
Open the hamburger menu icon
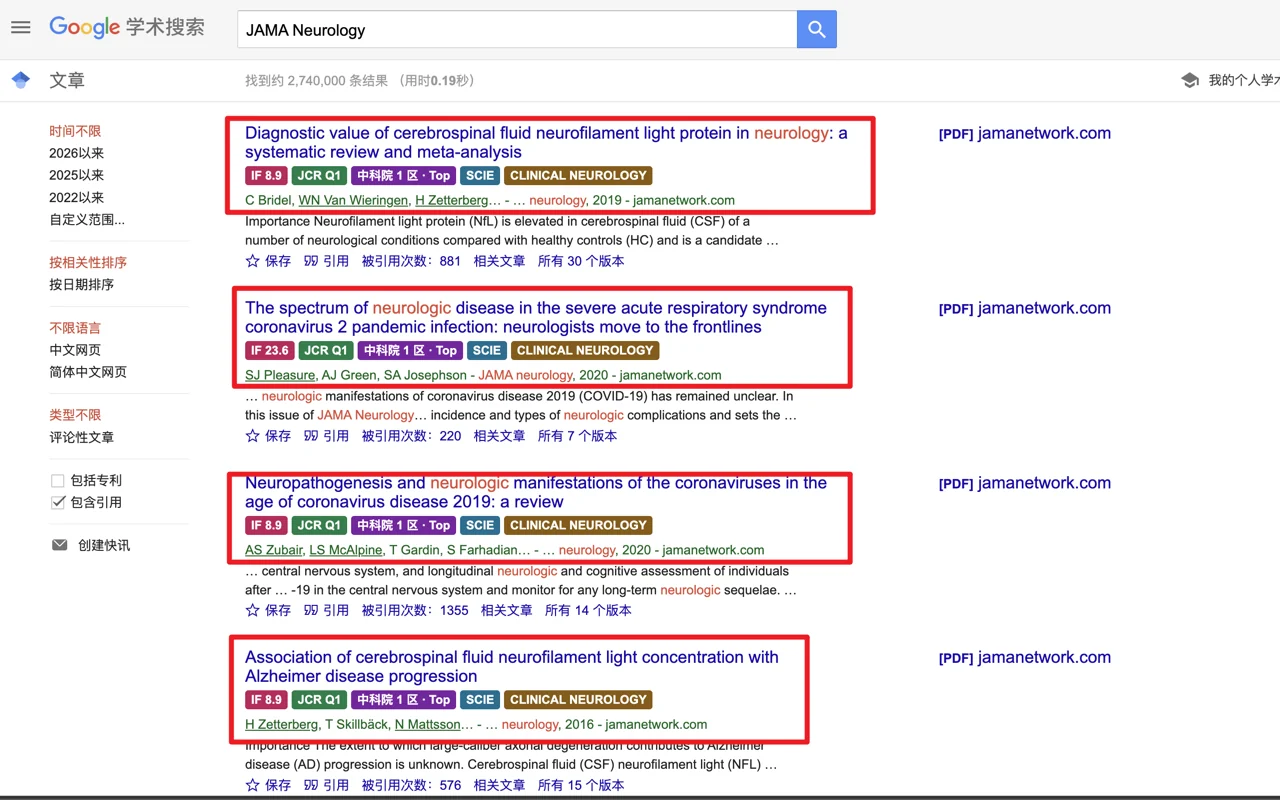pos(21,28)
